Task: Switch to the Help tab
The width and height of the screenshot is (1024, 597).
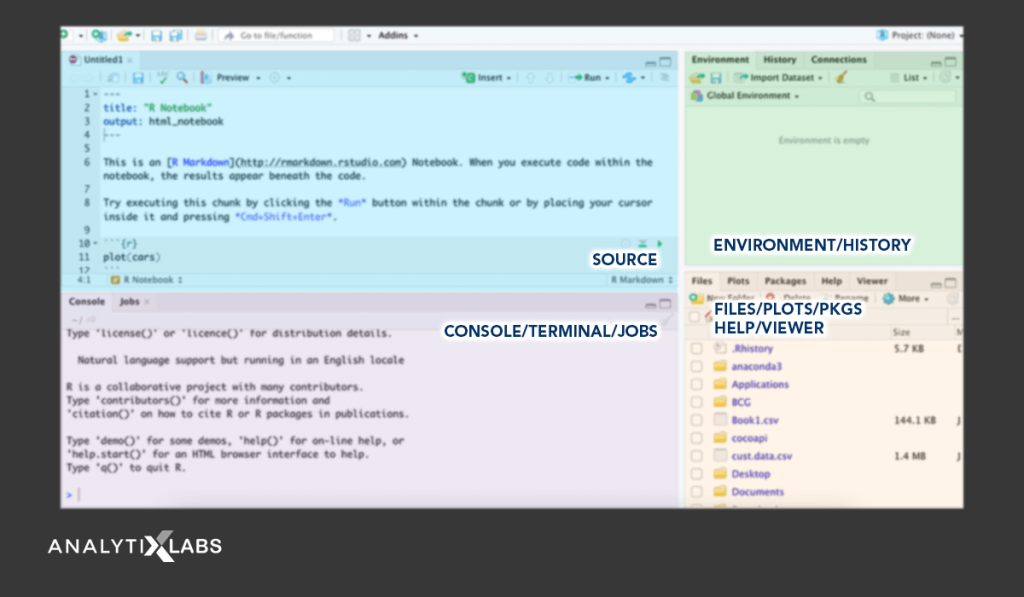Action: (x=831, y=281)
